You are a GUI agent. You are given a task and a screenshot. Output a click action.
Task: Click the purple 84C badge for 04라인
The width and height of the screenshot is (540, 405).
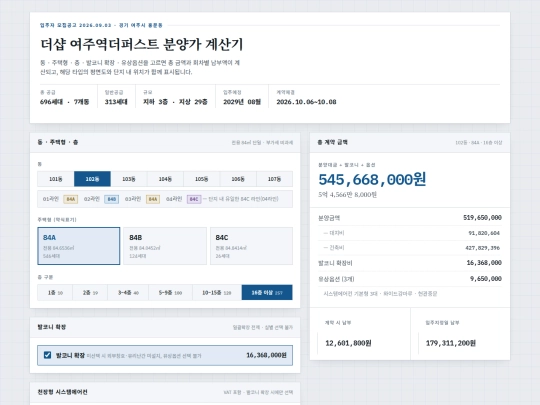(194, 199)
